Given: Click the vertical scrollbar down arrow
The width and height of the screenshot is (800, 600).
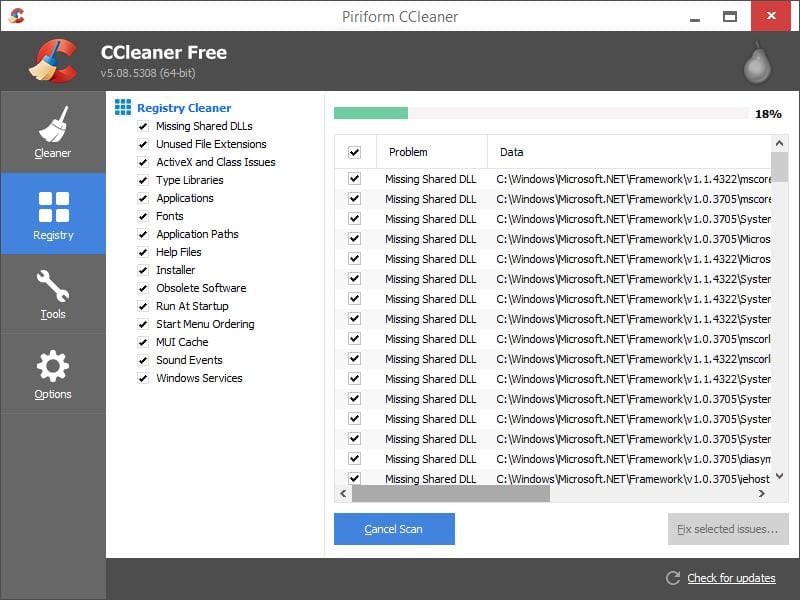Looking at the screenshot, I should tap(779, 476).
